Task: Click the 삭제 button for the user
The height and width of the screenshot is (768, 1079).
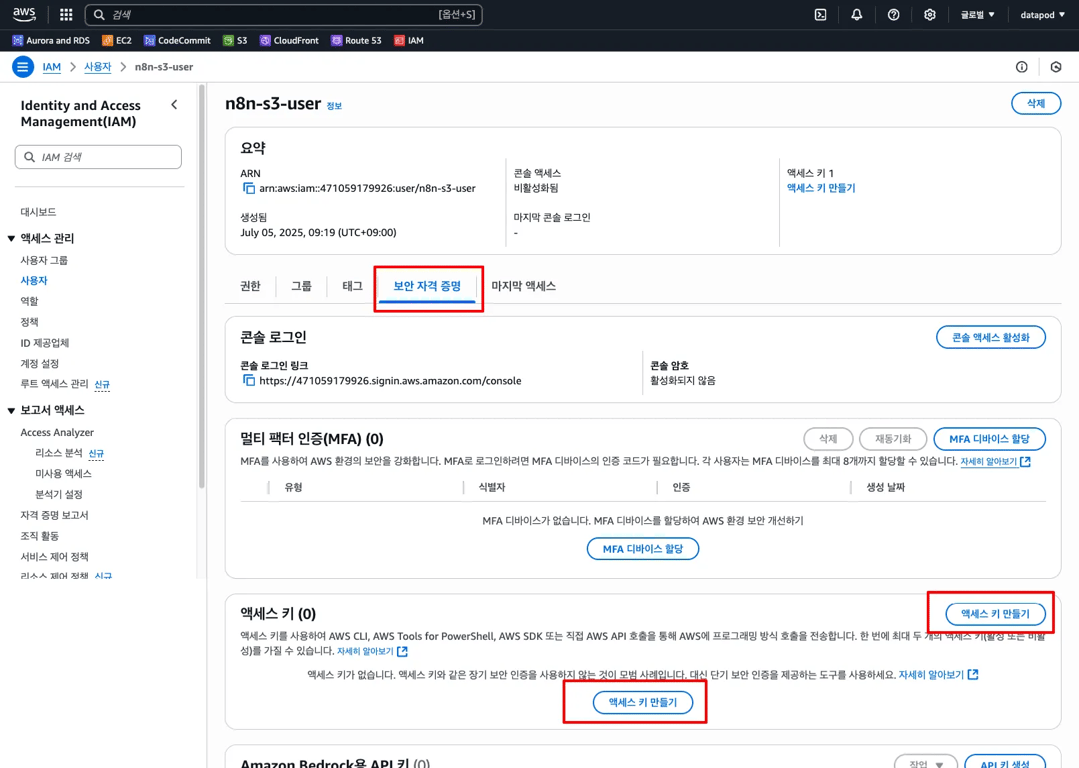Action: pyautogui.click(x=1036, y=103)
